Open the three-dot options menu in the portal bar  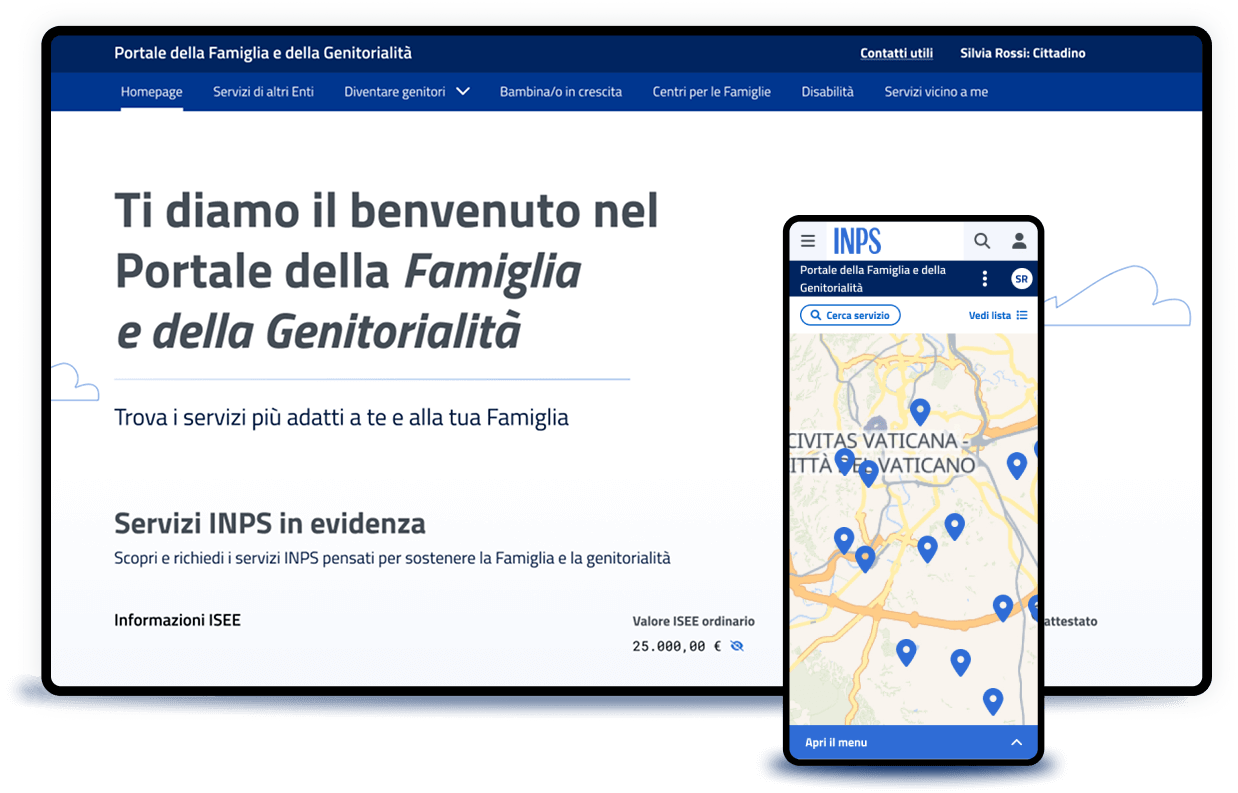[985, 278]
